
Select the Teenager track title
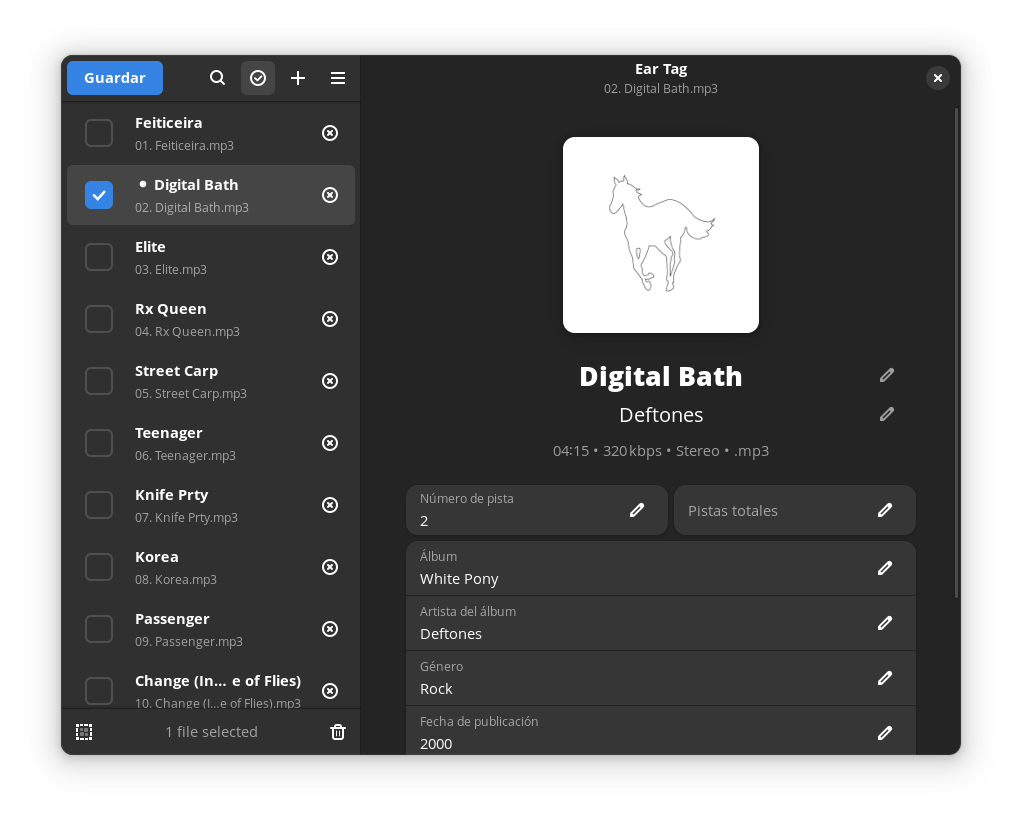click(168, 433)
